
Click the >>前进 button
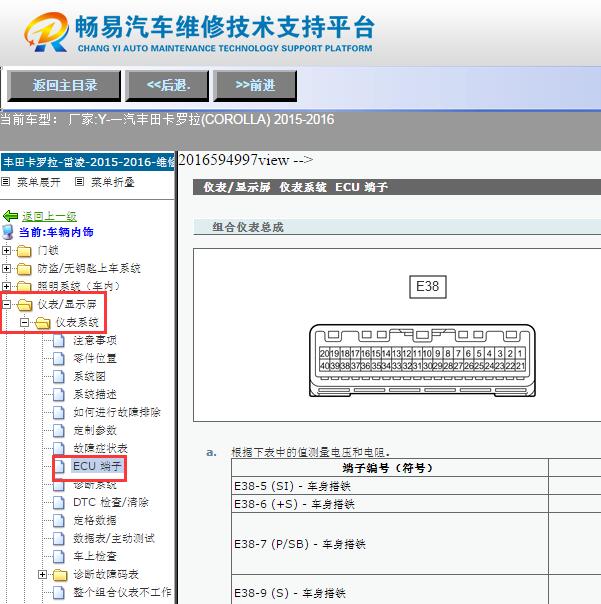tap(255, 86)
